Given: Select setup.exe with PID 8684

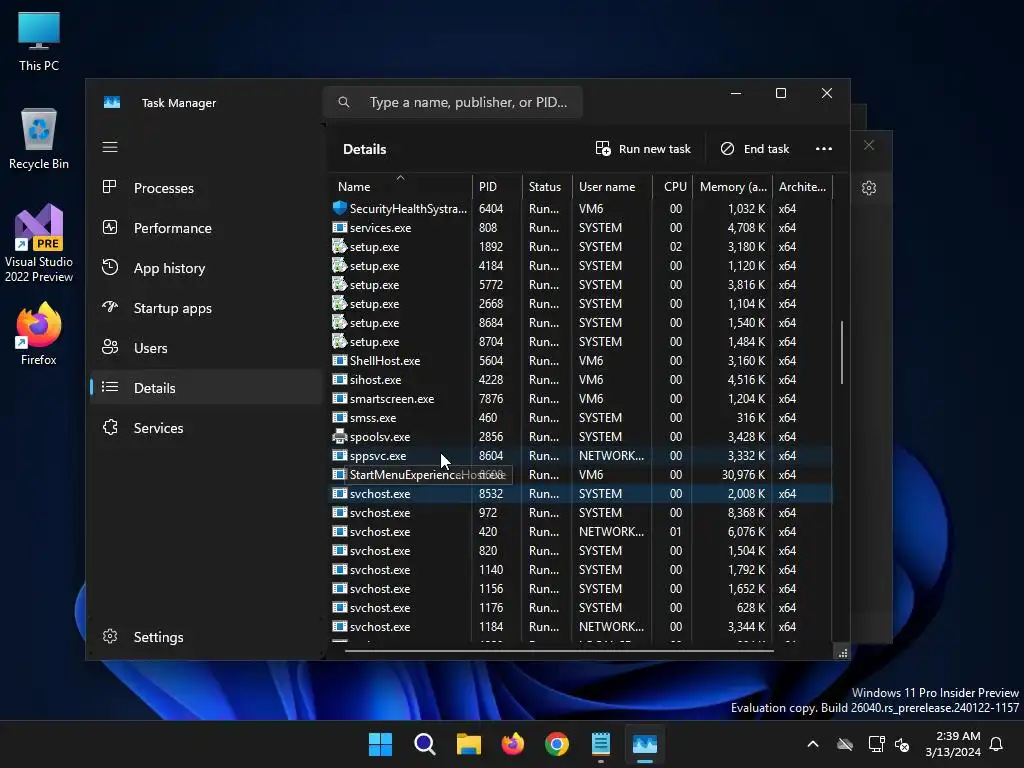Looking at the screenshot, I should click(x=580, y=323).
